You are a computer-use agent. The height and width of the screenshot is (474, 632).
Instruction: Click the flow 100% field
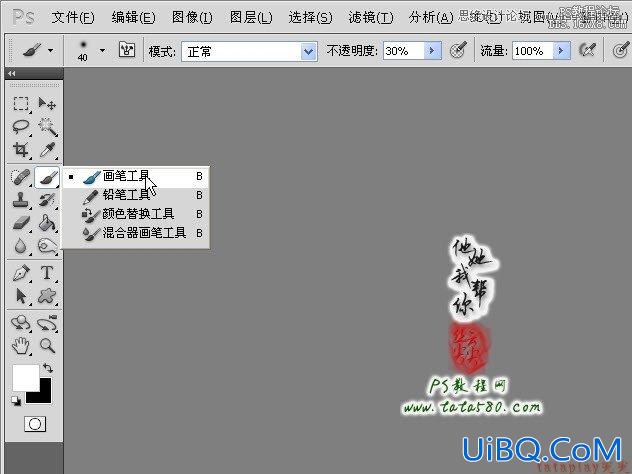coord(533,51)
